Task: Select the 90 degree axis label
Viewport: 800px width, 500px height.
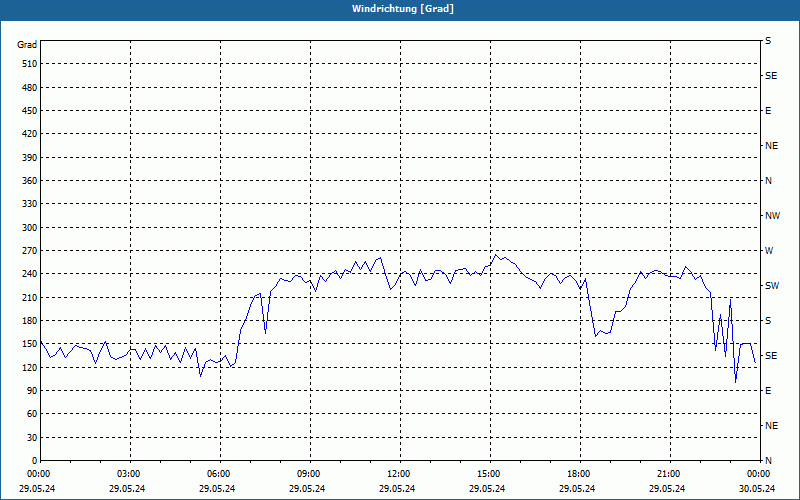Action: point(32,391)
